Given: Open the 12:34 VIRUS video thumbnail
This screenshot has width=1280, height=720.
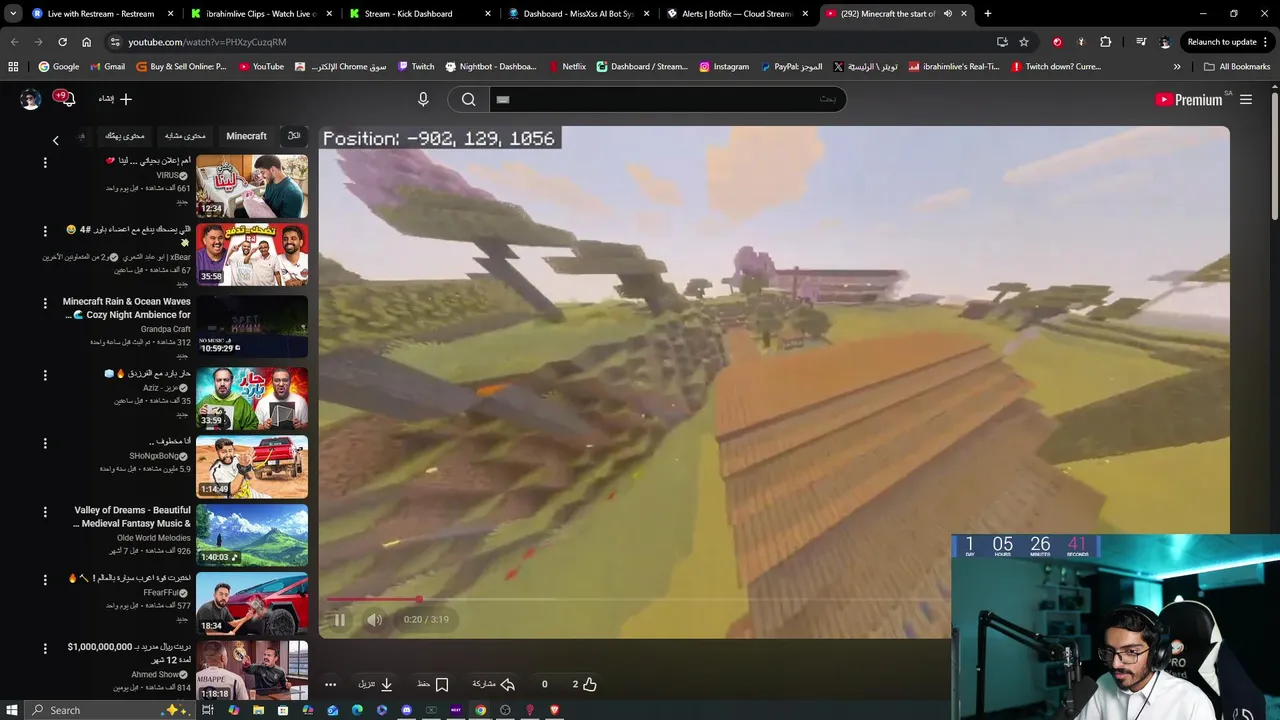Looking at the screenshot, I should point(252,186).
